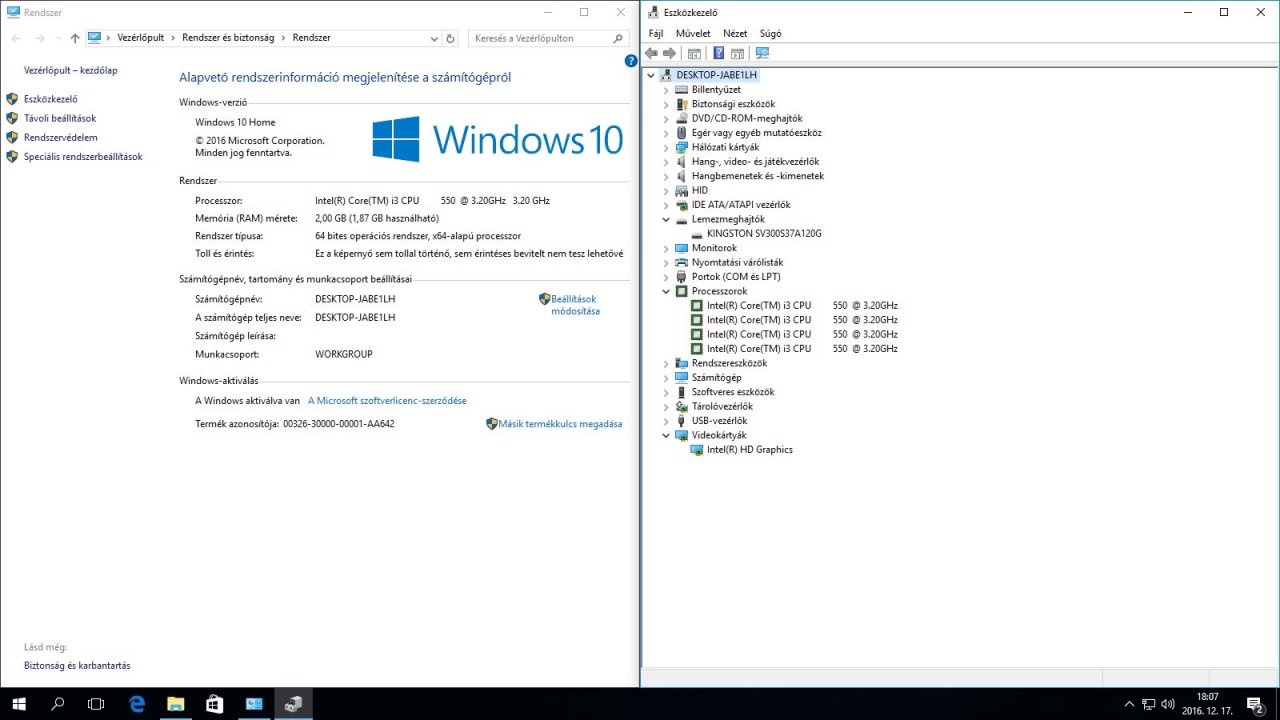The width and height of the screenshot is (1280, 720).
Task: Click the back arrow in Eszközkezelő toolbar
Action: [x=652, y=53]
